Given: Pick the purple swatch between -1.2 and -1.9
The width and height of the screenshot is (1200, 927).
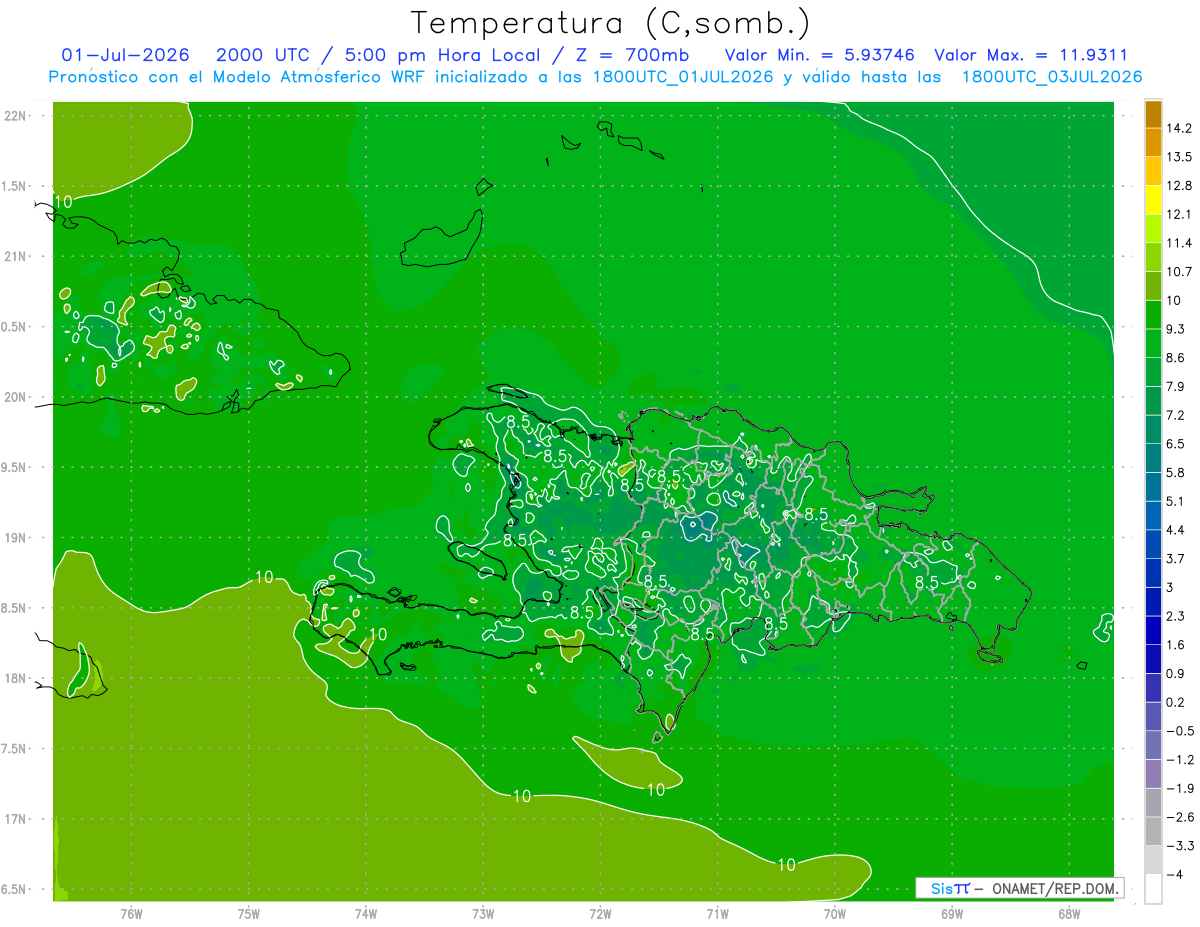Looking at the screenshot, I should [x=1153, y=773].
